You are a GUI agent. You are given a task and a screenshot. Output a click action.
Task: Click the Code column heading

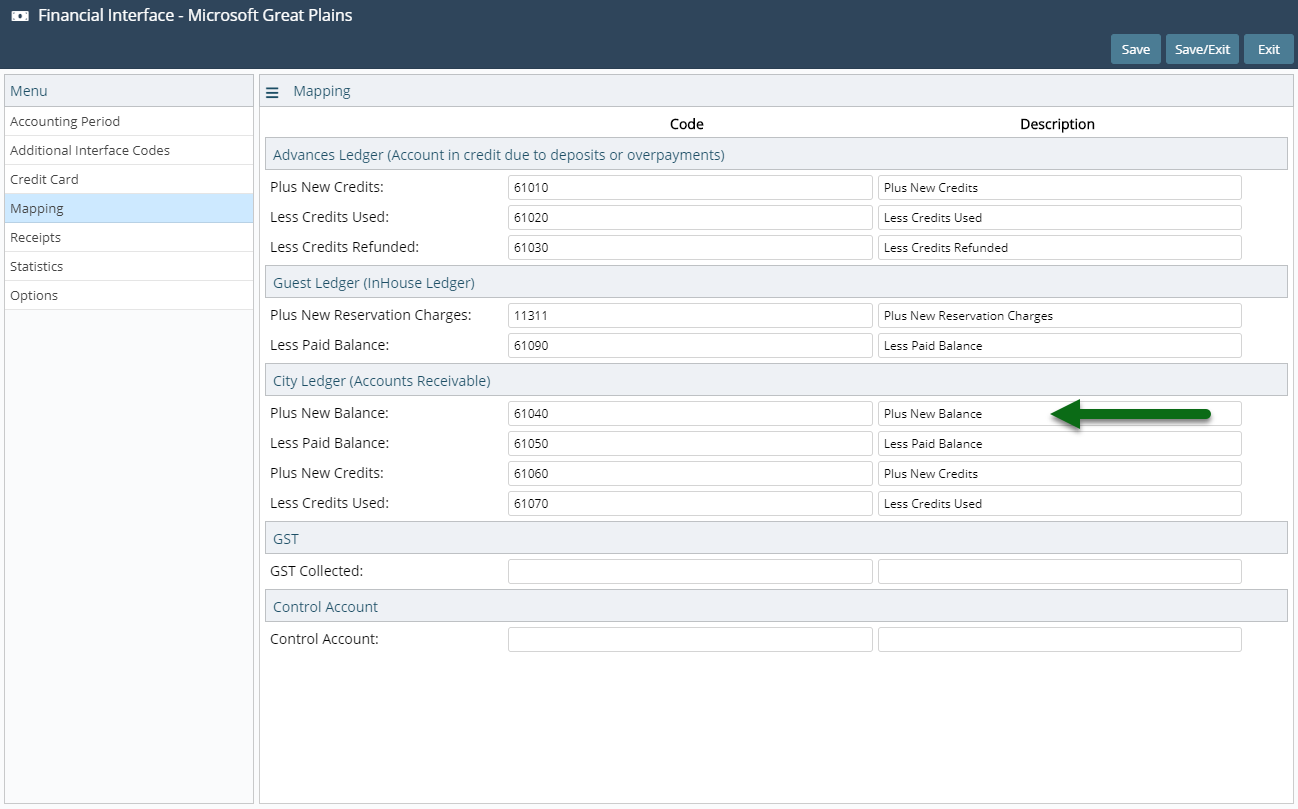tap(687, 124)
